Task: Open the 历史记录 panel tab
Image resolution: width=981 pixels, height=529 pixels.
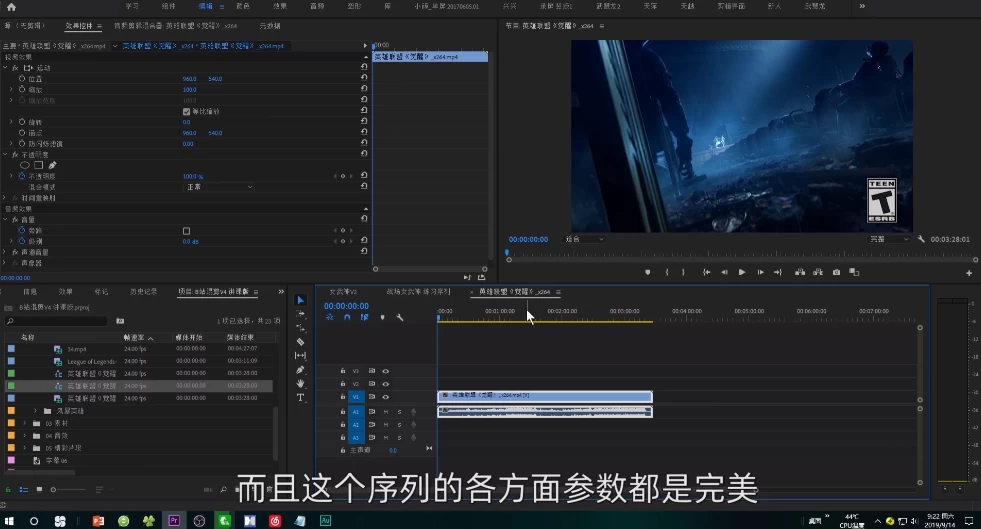Action: click(143, 292)
